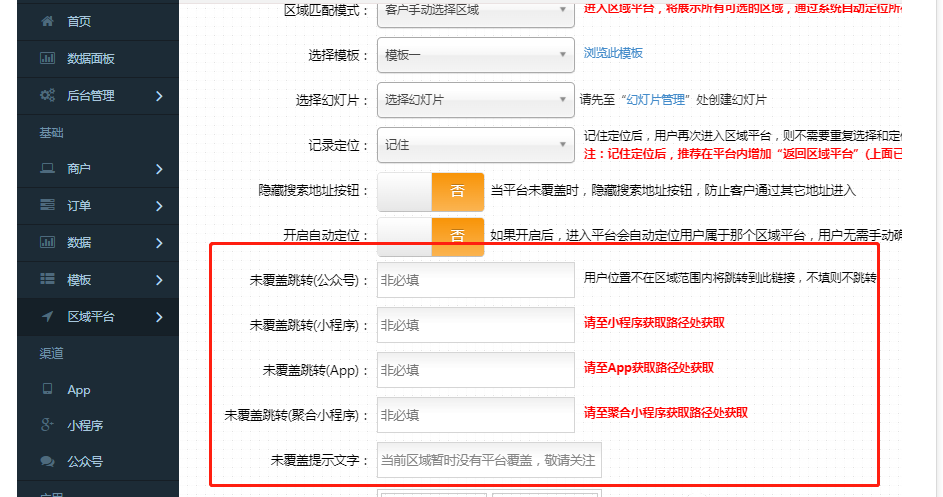Viewport: 943px width, 497px height.
Task: Toggle the 开启自动定位 switch
Action: tap(430, 236)
